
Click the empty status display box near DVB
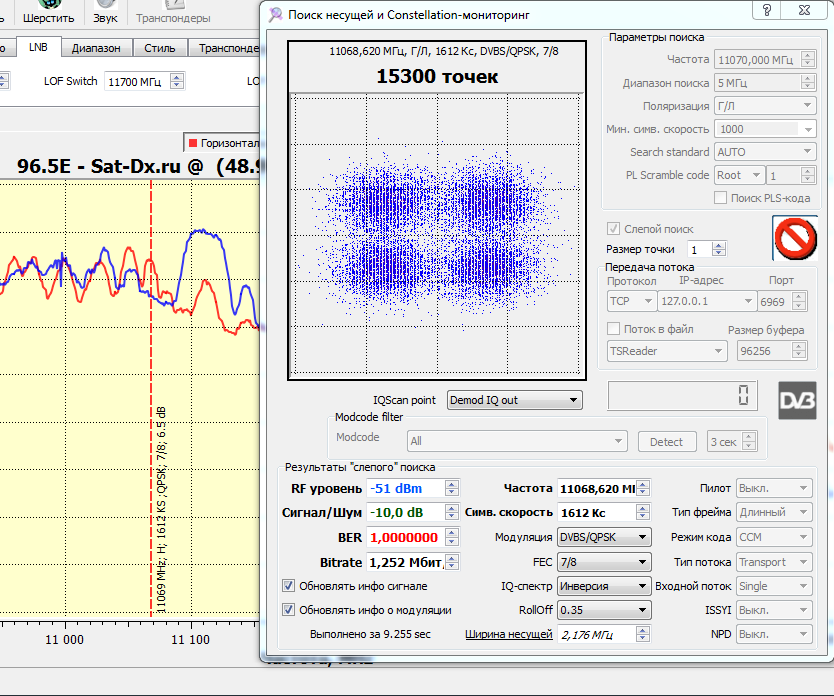coord(682,395)
